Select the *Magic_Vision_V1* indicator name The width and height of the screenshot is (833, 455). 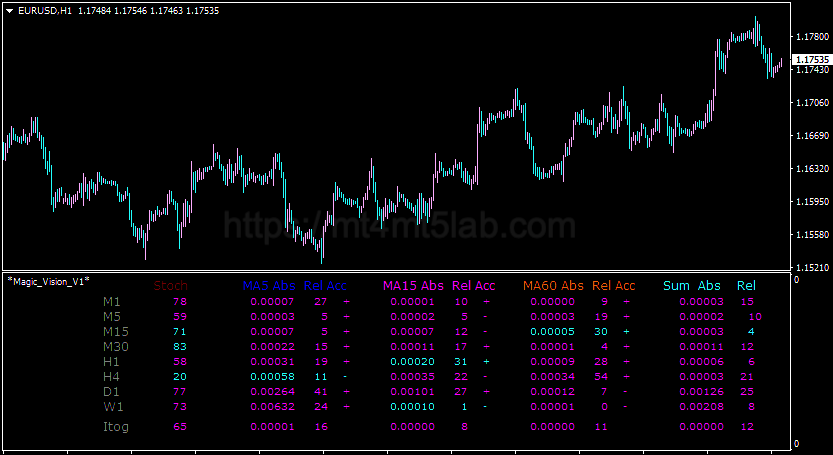[48, 281]
